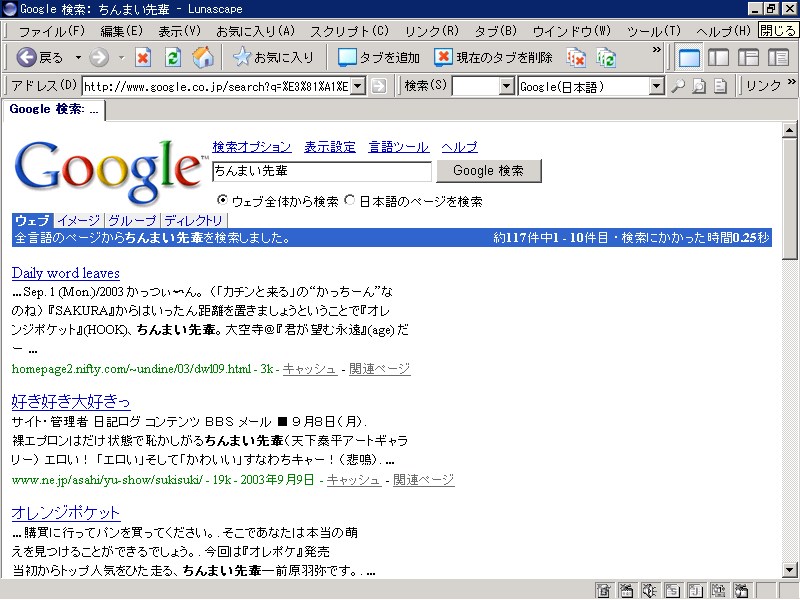Screen dimensions: 800x600
Task: Toggle the sound icon in status bar
Action: coord(651,590)
